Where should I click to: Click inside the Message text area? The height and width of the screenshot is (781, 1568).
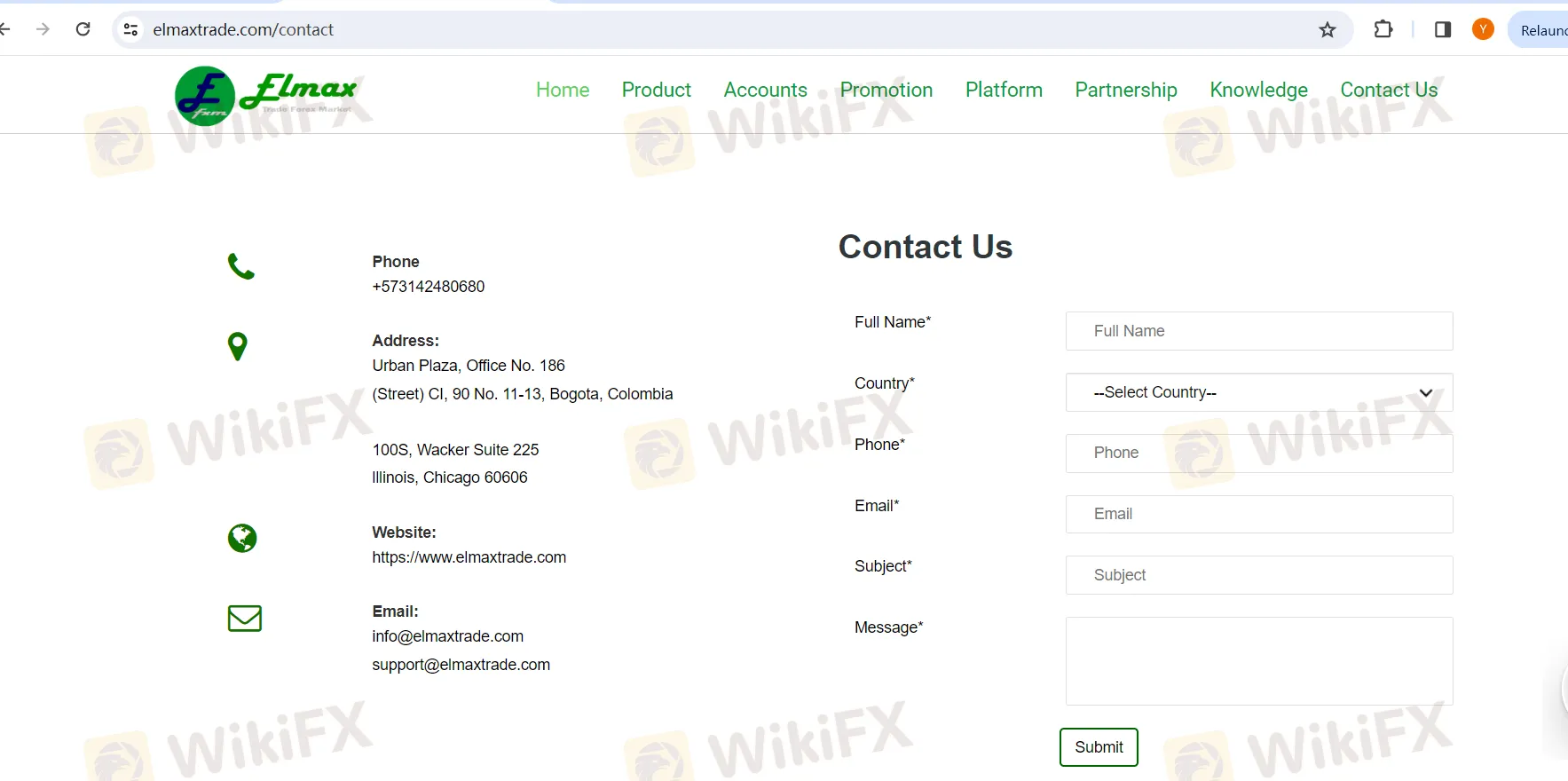click(x=1258, y=661)
